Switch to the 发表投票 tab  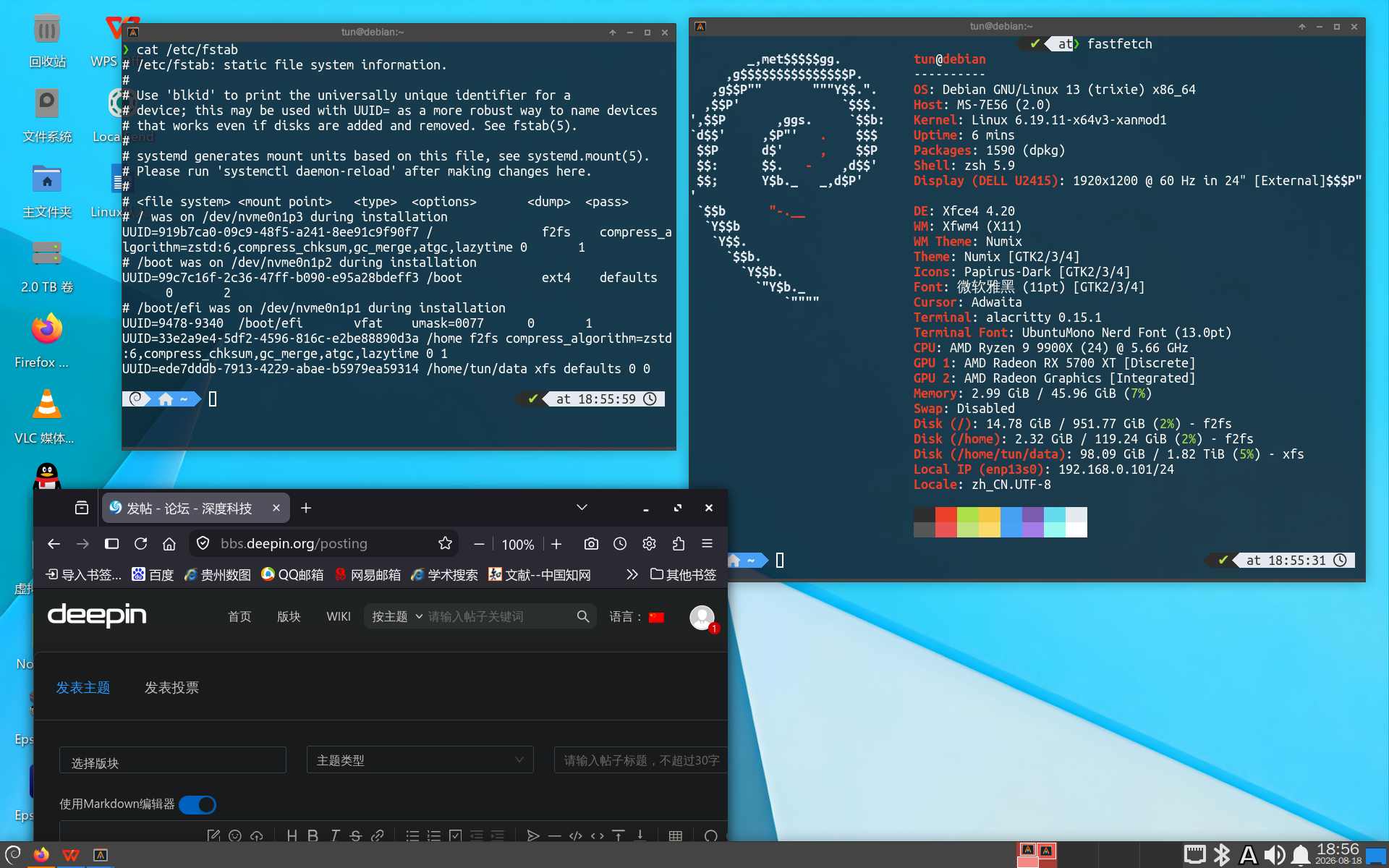pos(171,687)
